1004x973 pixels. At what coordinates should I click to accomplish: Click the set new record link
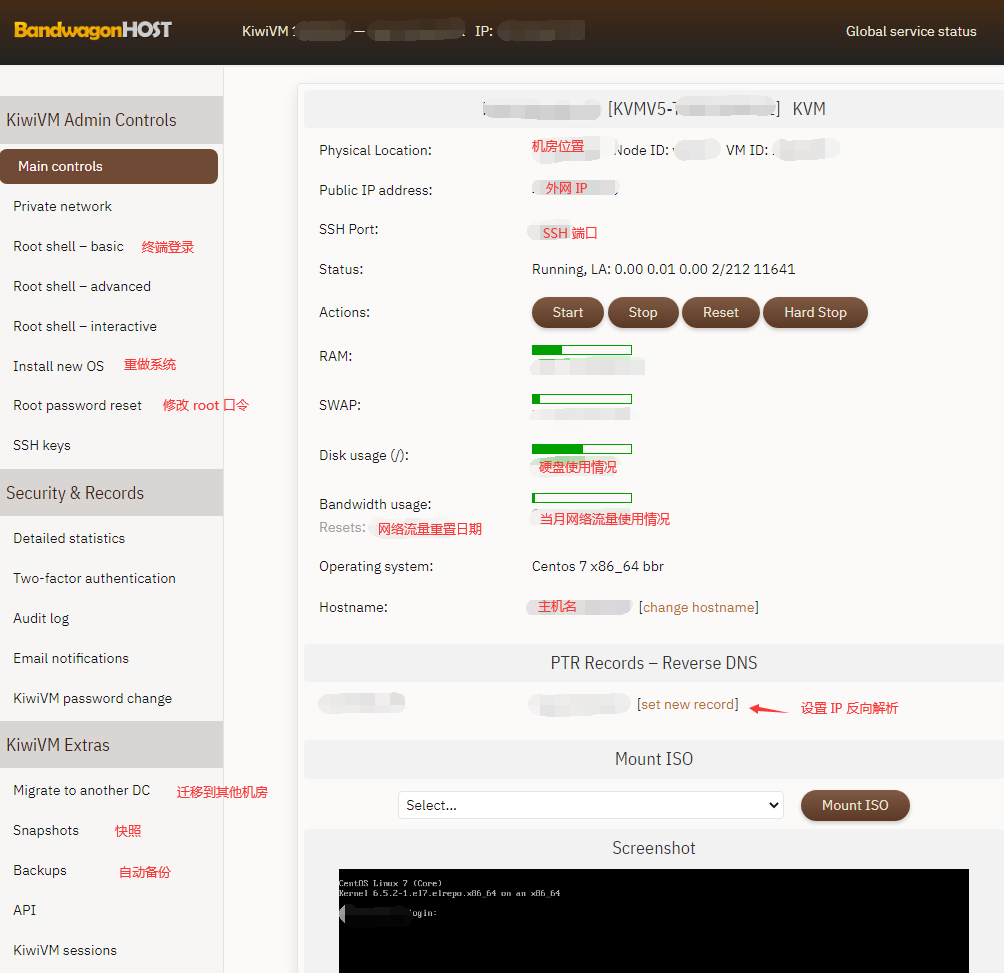pyautogui.click(x=688, y=704)
